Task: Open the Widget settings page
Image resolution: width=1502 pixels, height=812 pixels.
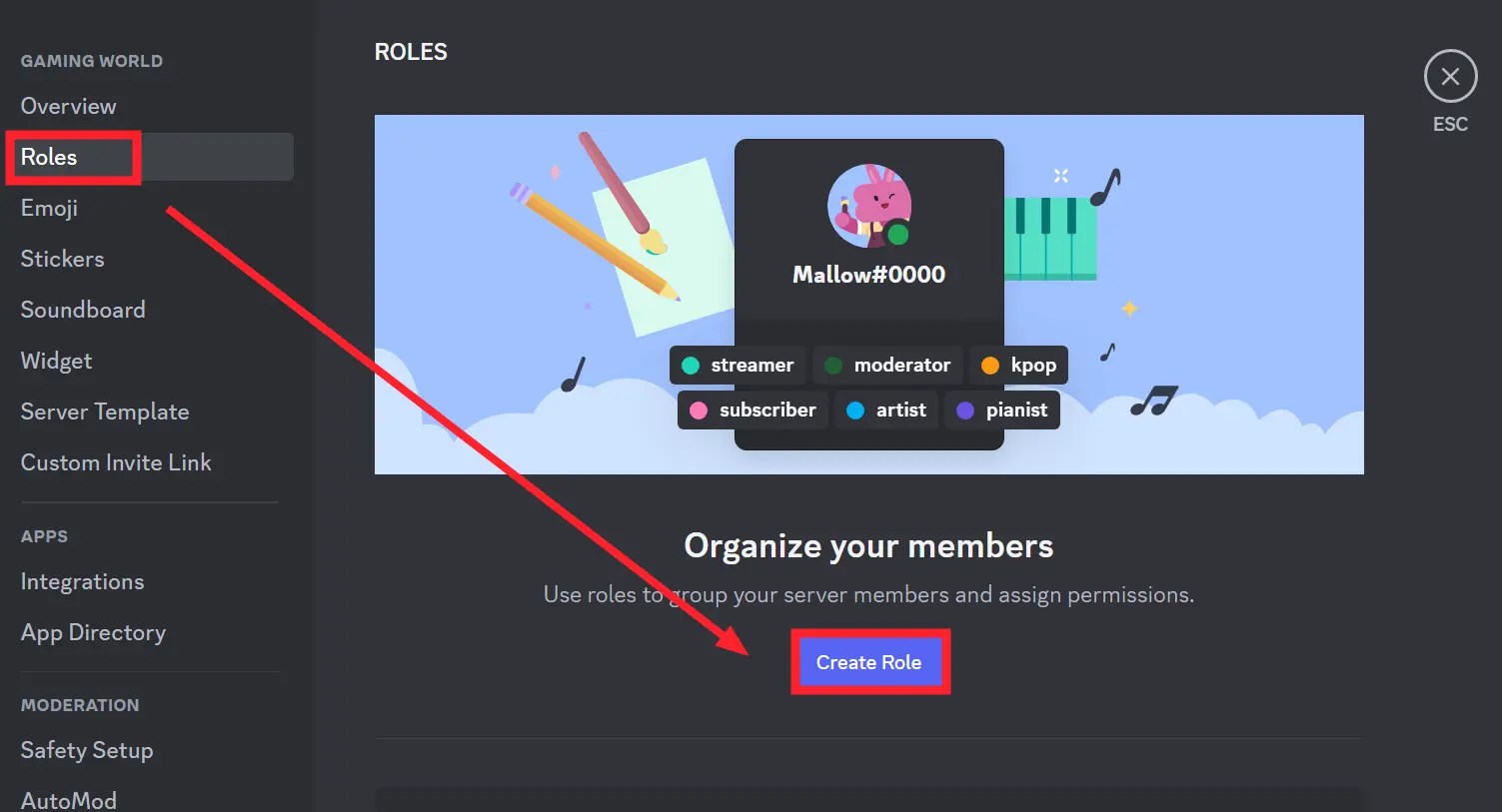Action: pos(56,361)
